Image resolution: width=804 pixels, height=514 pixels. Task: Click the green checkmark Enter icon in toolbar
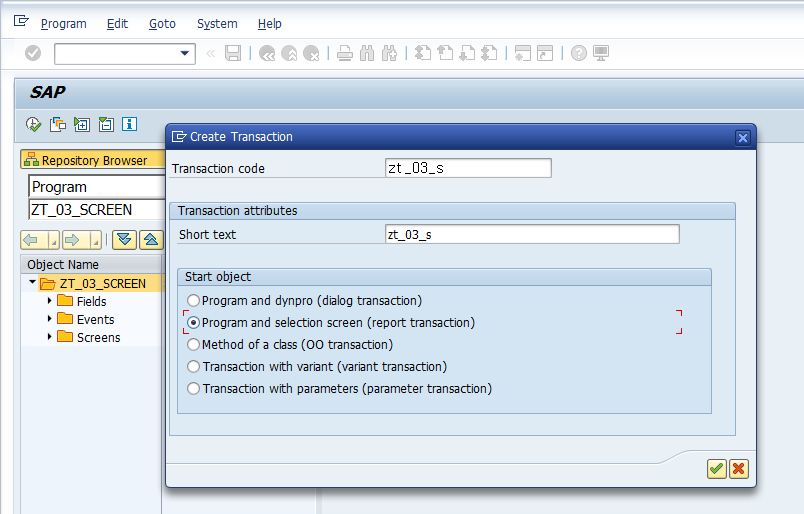coord(33,53)
